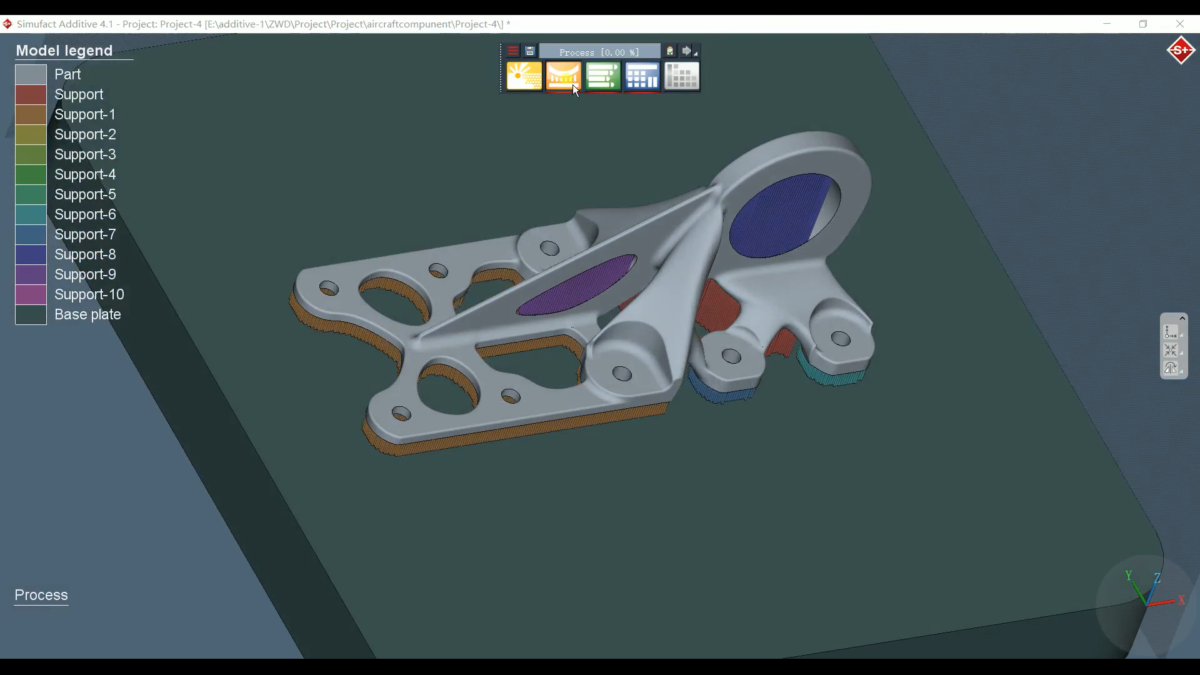Click the save floppy disk icon
The width and height of the screenshot is (1200, 675).
[x=529, y=51]
